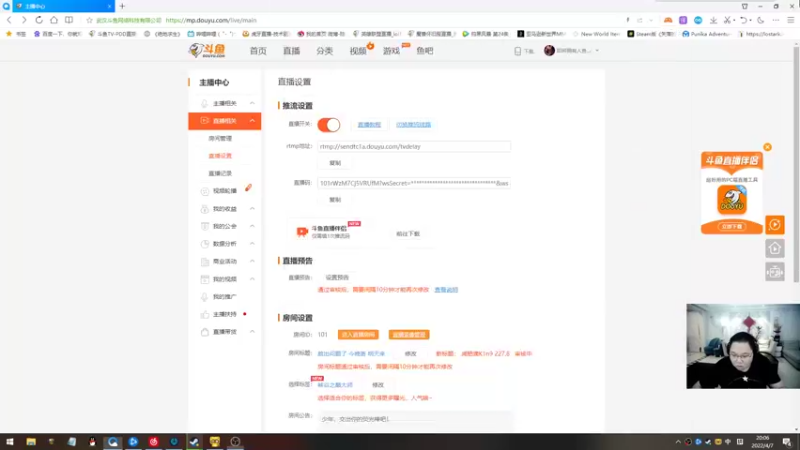Expand the 我的公会 sidebar section
The height and width of the screenshot is (450, 800).
[x=252, y=226]
